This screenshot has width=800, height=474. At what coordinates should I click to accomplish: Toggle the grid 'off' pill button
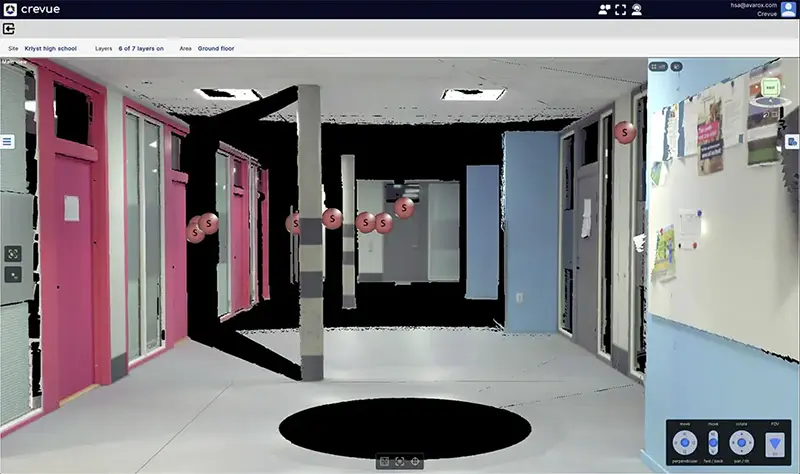click(658, 66)
